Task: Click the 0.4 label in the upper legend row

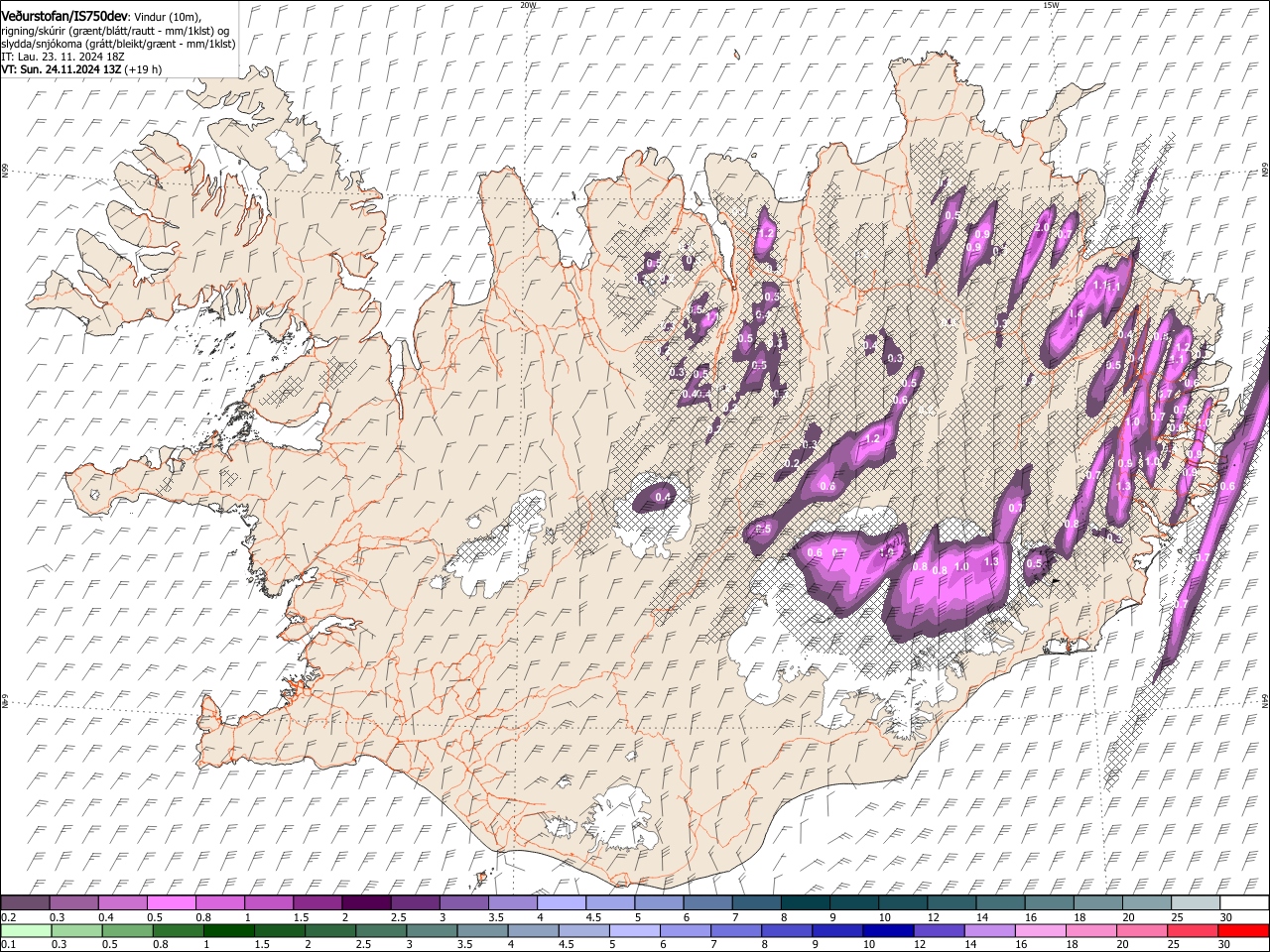Action: point(105,917)
